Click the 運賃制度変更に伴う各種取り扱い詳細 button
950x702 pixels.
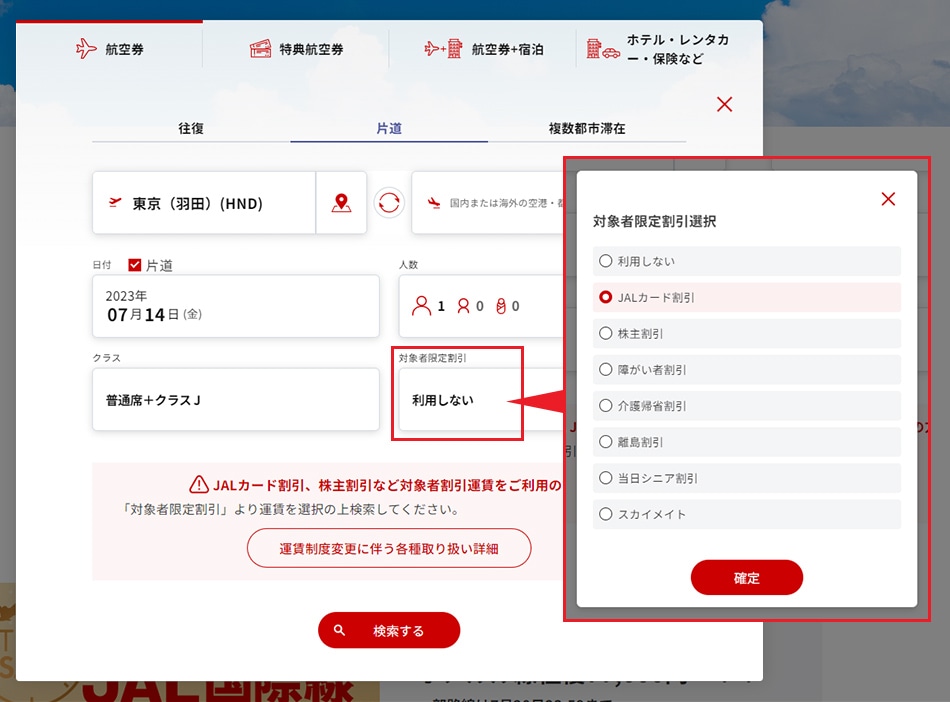pos(389,548)
